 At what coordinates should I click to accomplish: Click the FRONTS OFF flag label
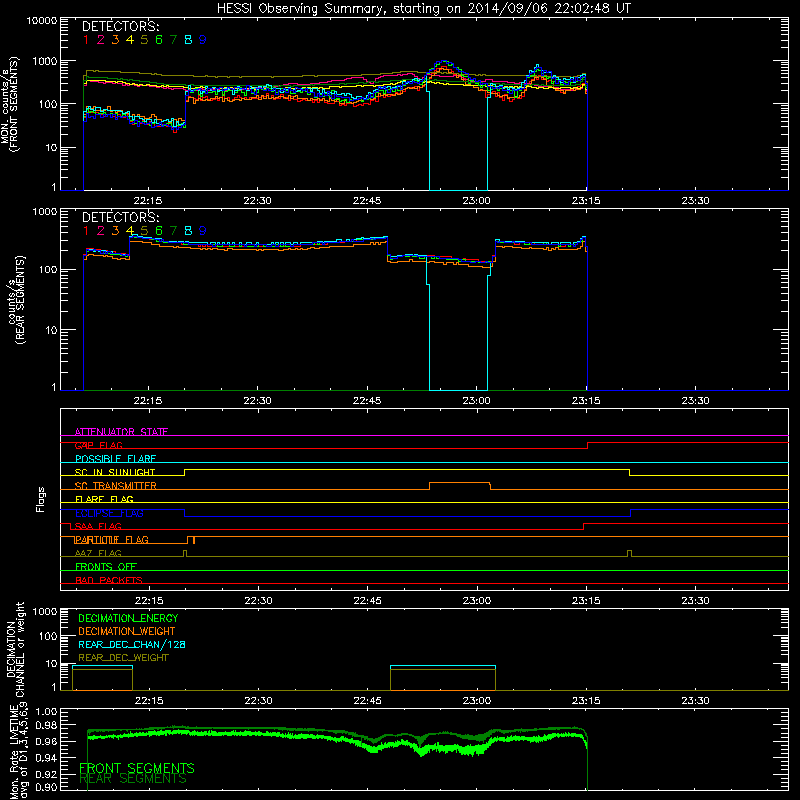tap(106, 566)
